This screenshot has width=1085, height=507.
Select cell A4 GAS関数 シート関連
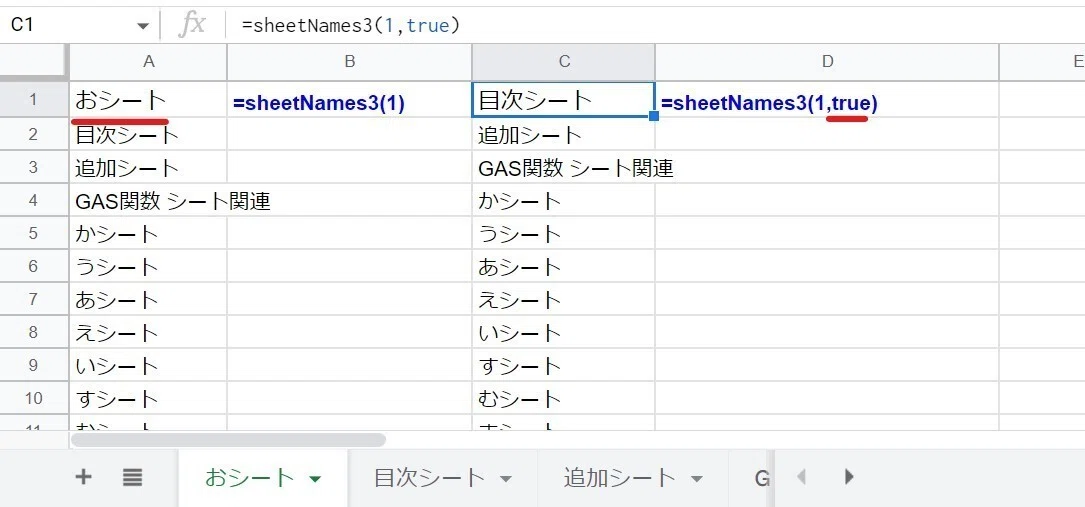pos(148,201)
